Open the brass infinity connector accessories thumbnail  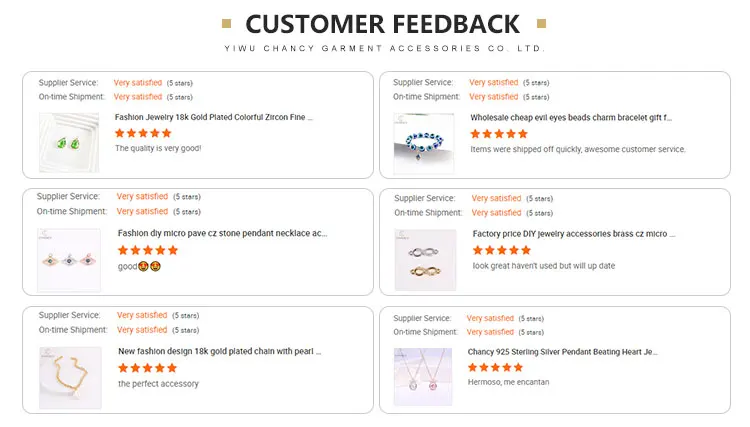[x=424, y=260]
